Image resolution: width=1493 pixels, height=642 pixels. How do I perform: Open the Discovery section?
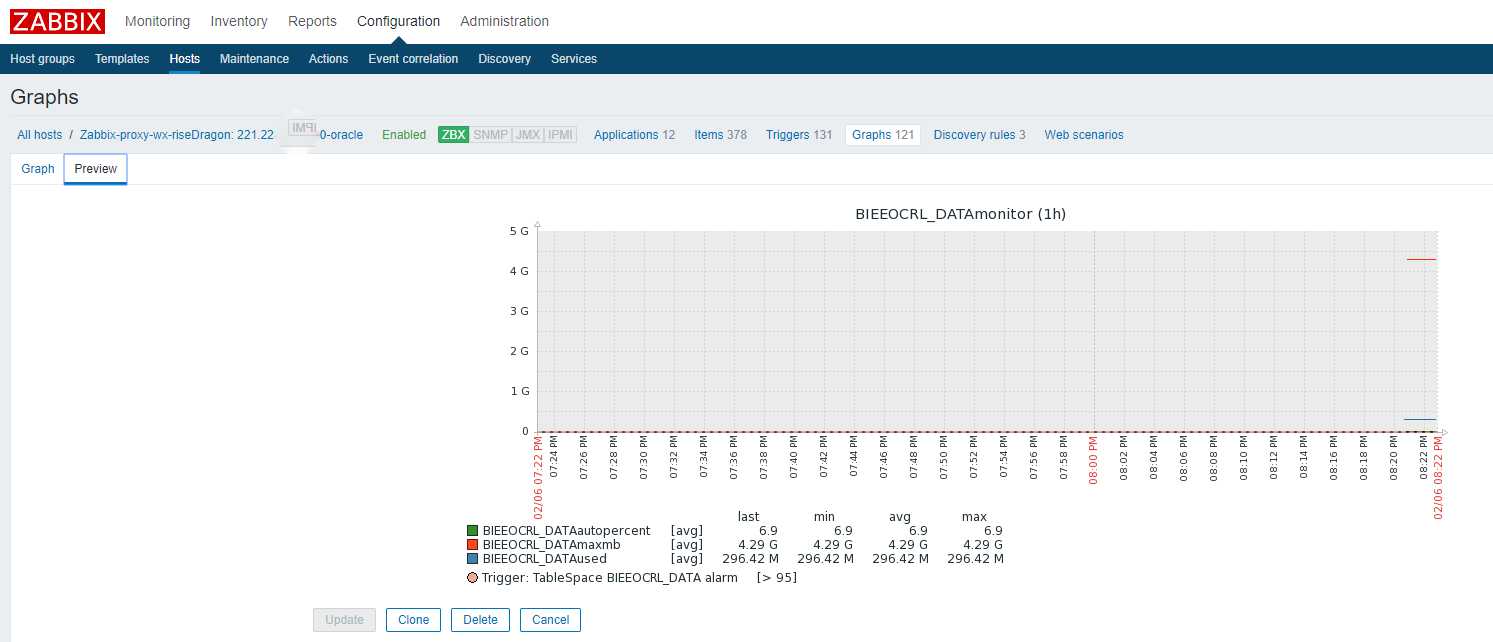click(504, 59)
